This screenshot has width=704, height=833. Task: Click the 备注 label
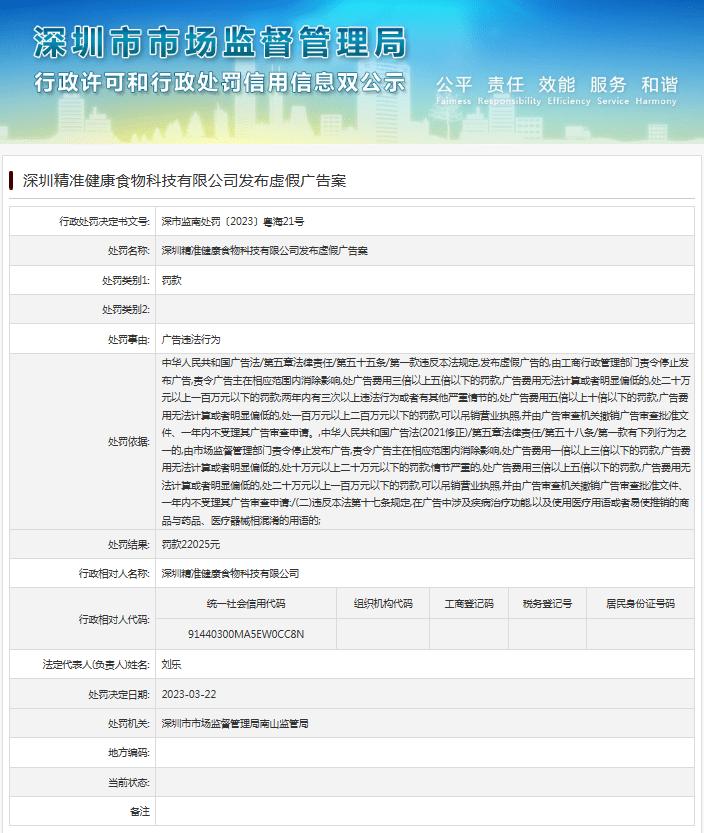click(x=140, y=811)
